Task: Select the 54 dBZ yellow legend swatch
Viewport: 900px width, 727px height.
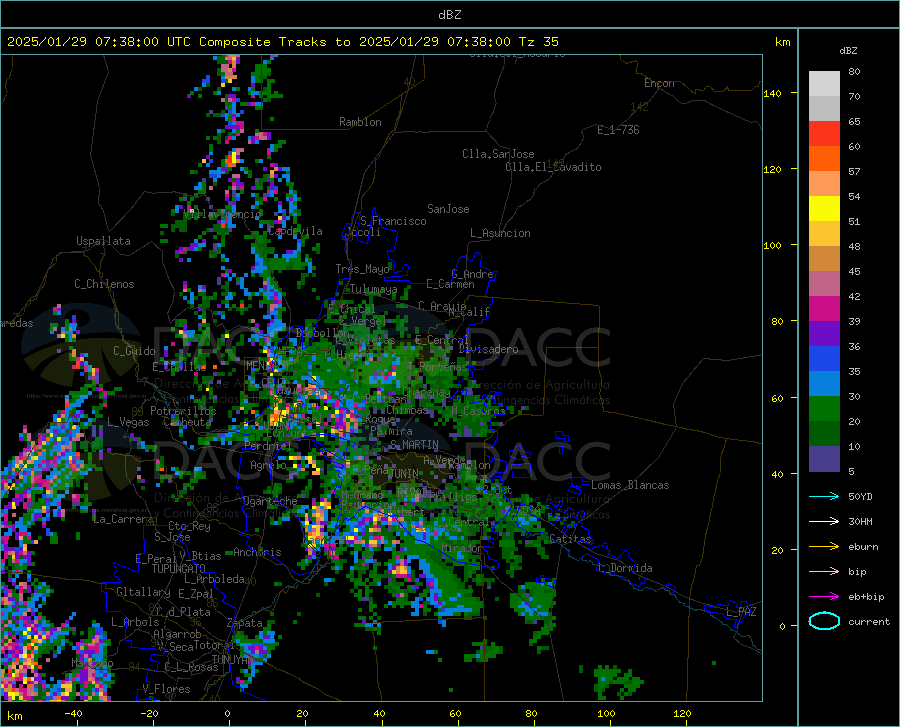Action: (x=824, y=209)
